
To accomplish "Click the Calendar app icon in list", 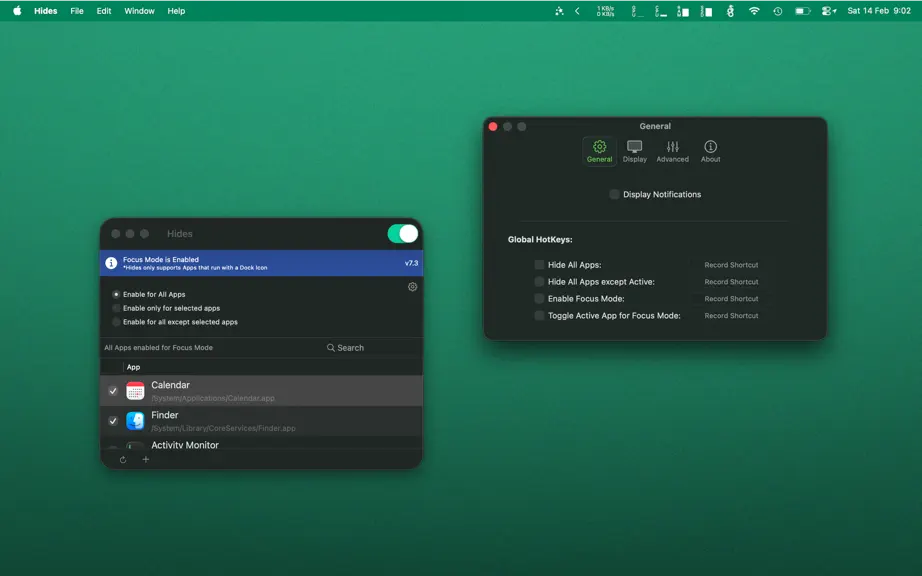I will pyautogui.click(x=135, y=391).
